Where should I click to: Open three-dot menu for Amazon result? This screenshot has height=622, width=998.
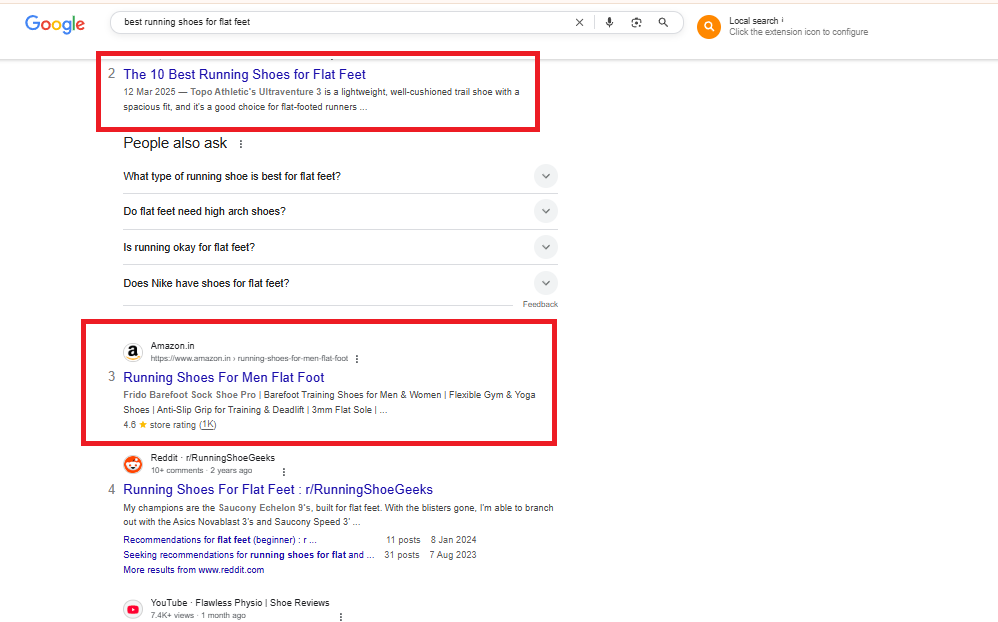pos(357,359)
